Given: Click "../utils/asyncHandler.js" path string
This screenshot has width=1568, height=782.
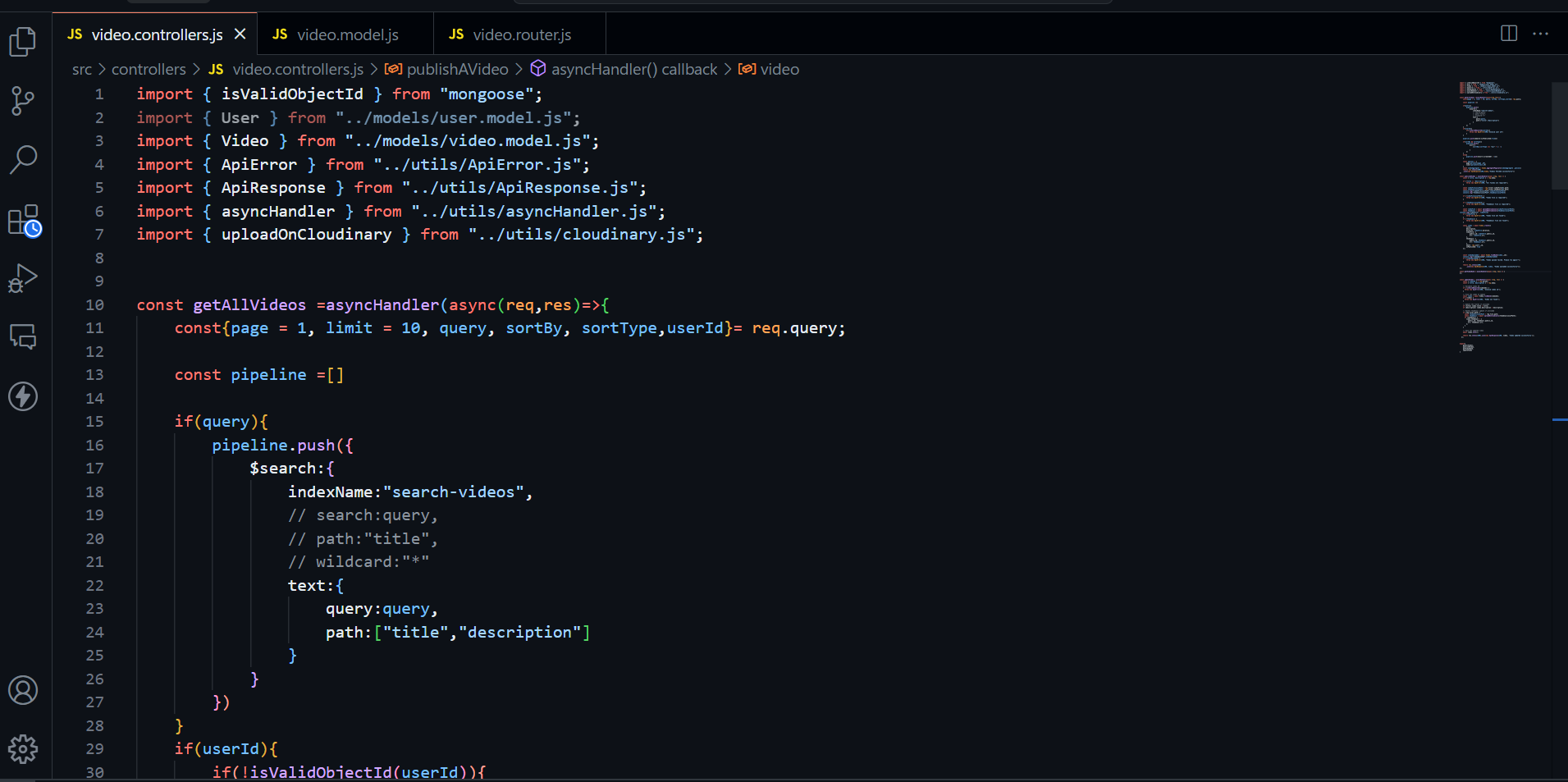Looking at the screenshot, I should click(x=533, y=212).
